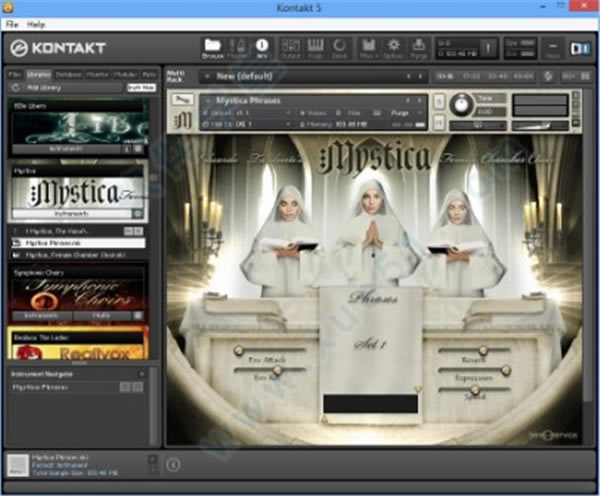Open the top library's info button

click(x=127, y=148)
